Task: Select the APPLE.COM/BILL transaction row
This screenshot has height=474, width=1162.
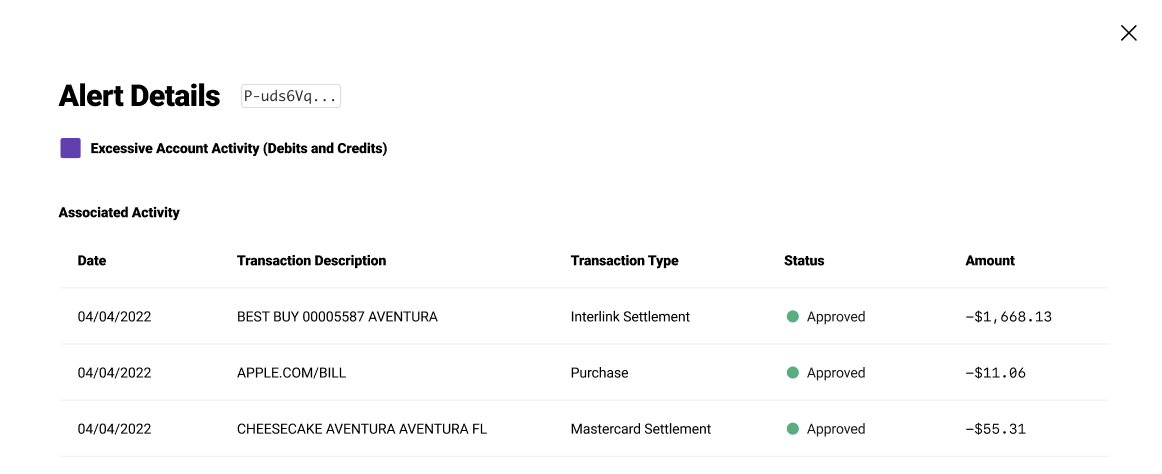Action: coord(291,373)
